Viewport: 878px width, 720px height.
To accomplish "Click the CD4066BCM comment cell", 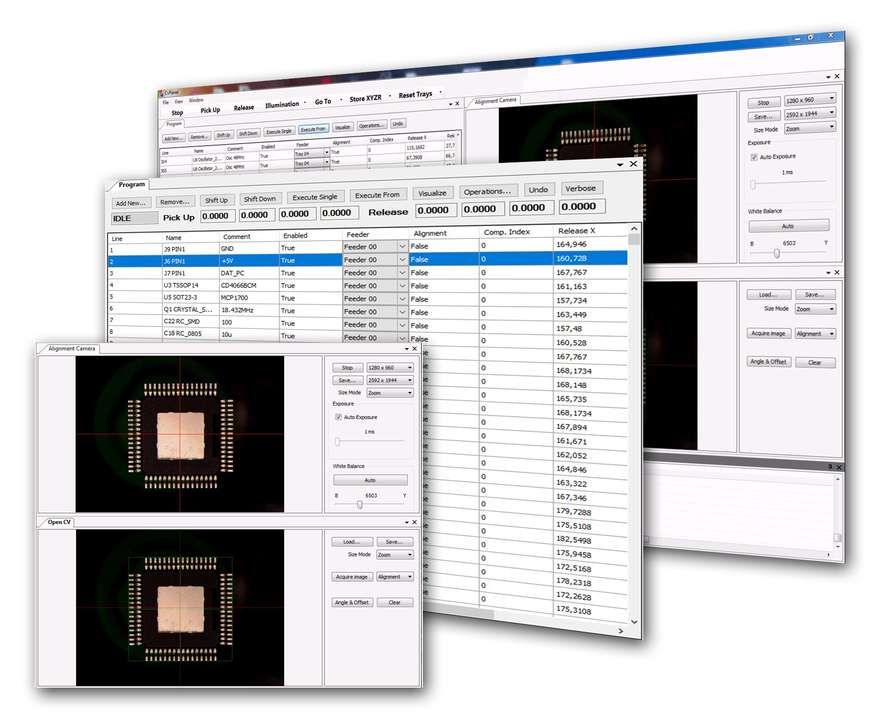I will [x=239, y=285].
